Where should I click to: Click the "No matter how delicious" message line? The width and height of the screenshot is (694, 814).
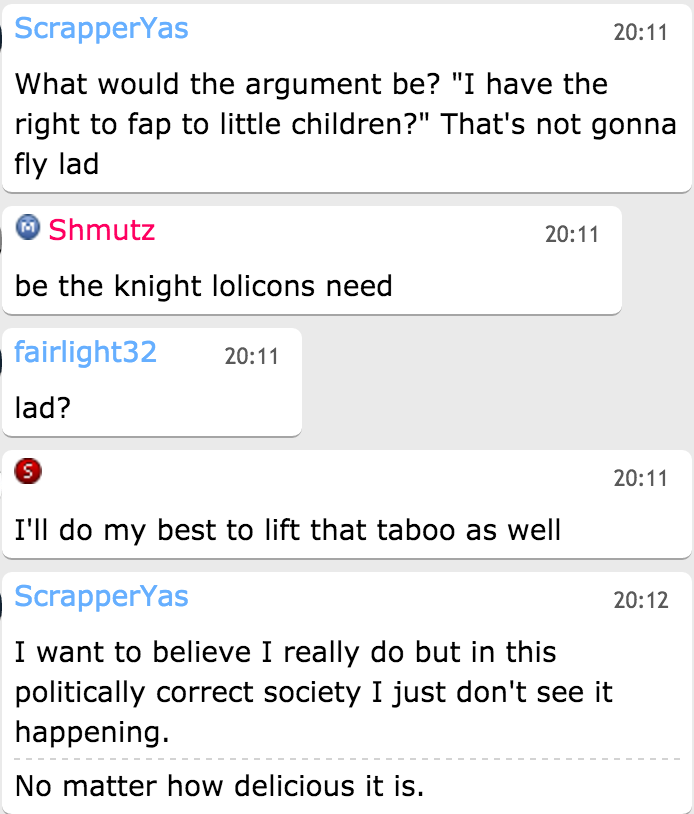pos(219,785)
